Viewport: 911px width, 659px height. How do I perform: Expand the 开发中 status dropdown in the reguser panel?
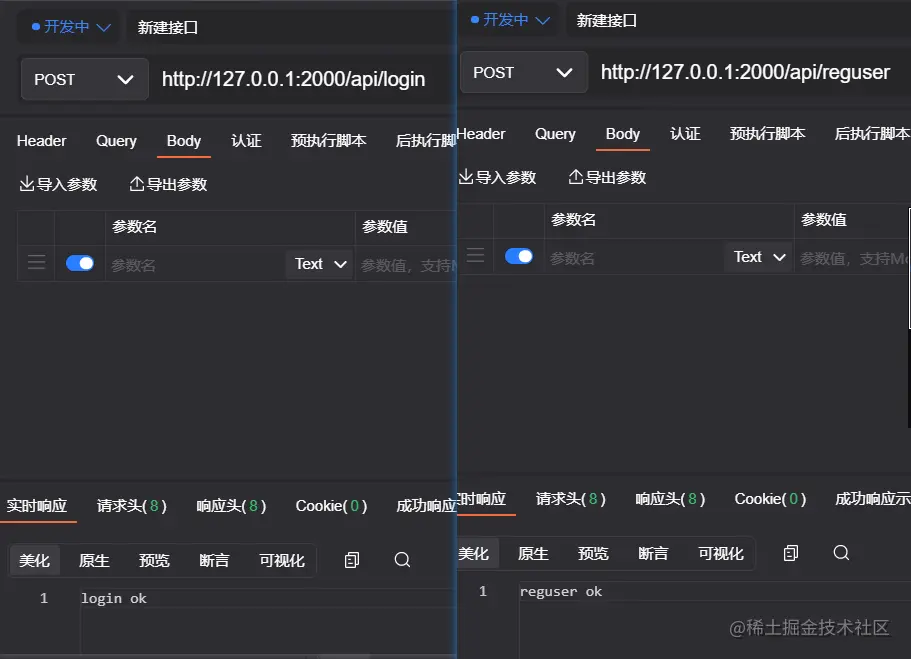click(x=510, y=20)
